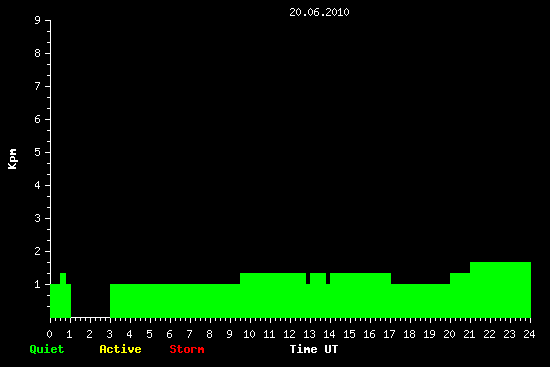Select hour 17 on the time axis

(389, 334)
